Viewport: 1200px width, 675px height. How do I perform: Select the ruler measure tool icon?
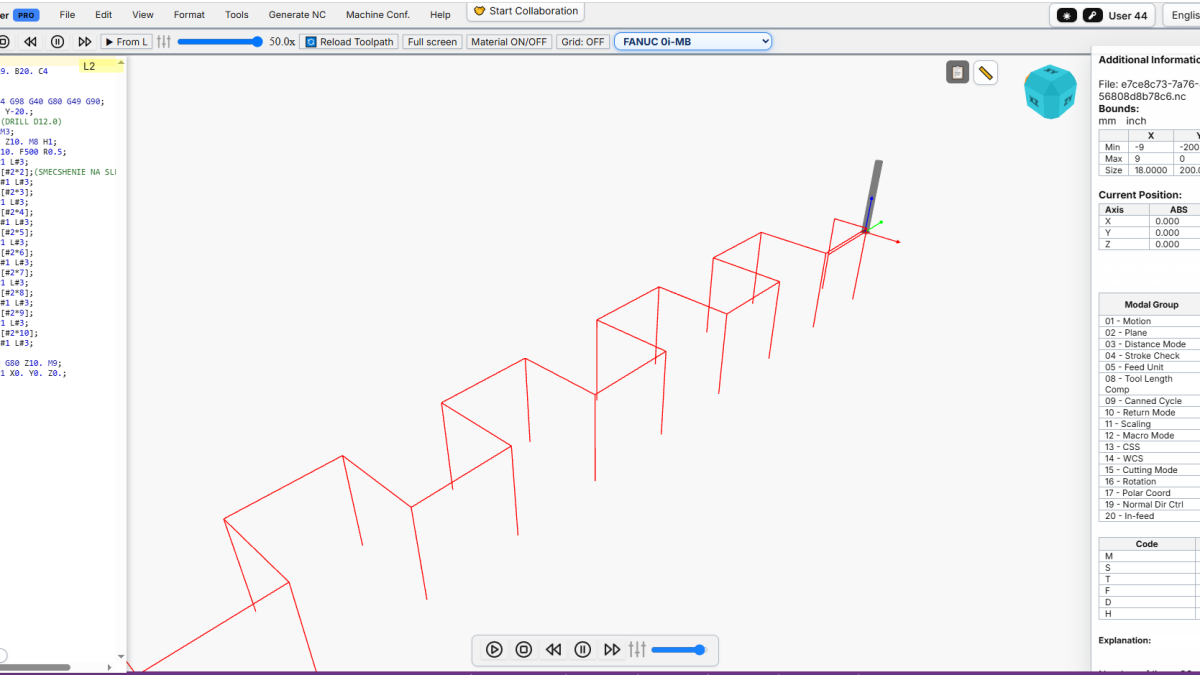985,72
